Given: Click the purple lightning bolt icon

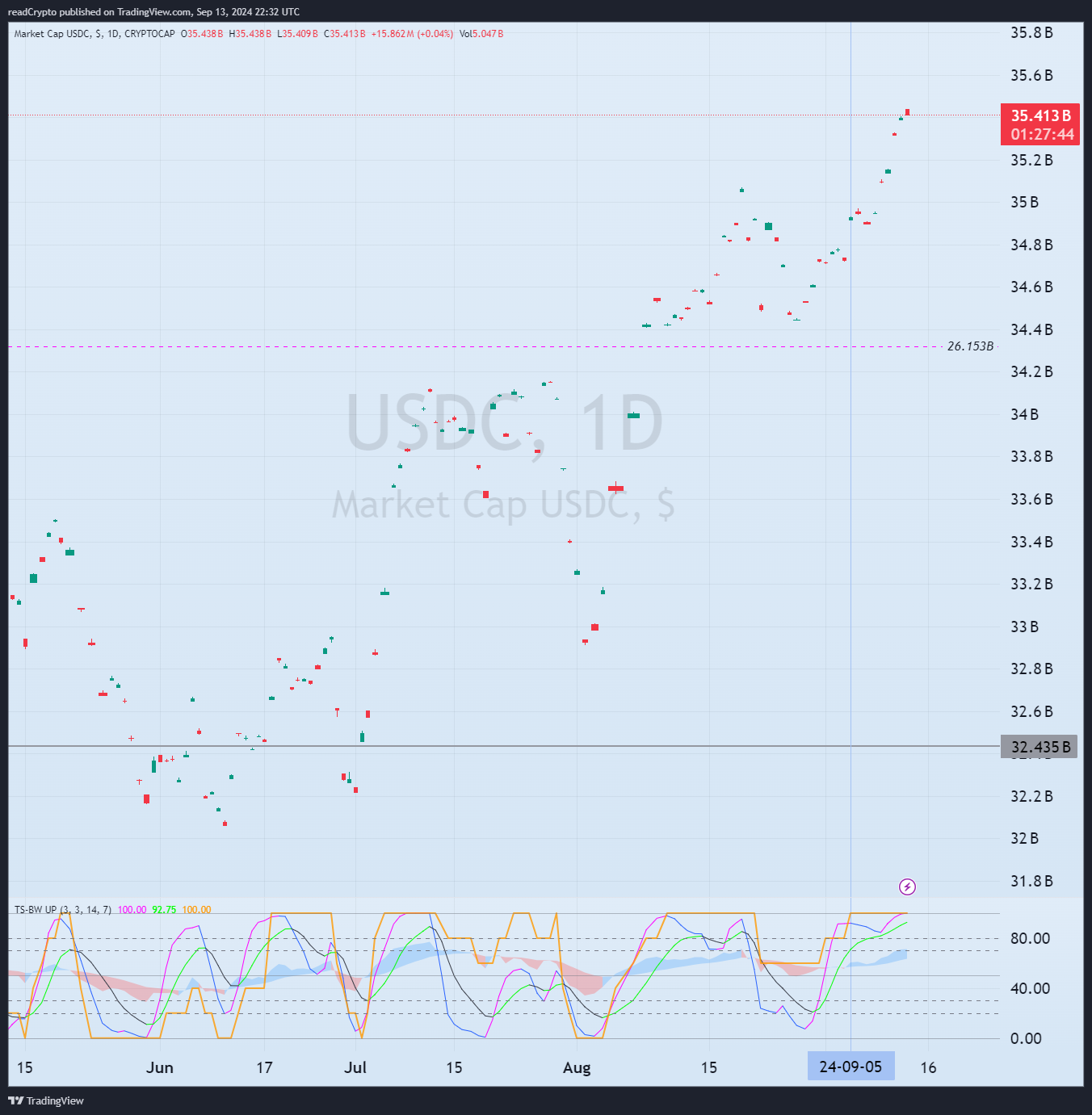Looking at the screenshot, I should 907,887.
